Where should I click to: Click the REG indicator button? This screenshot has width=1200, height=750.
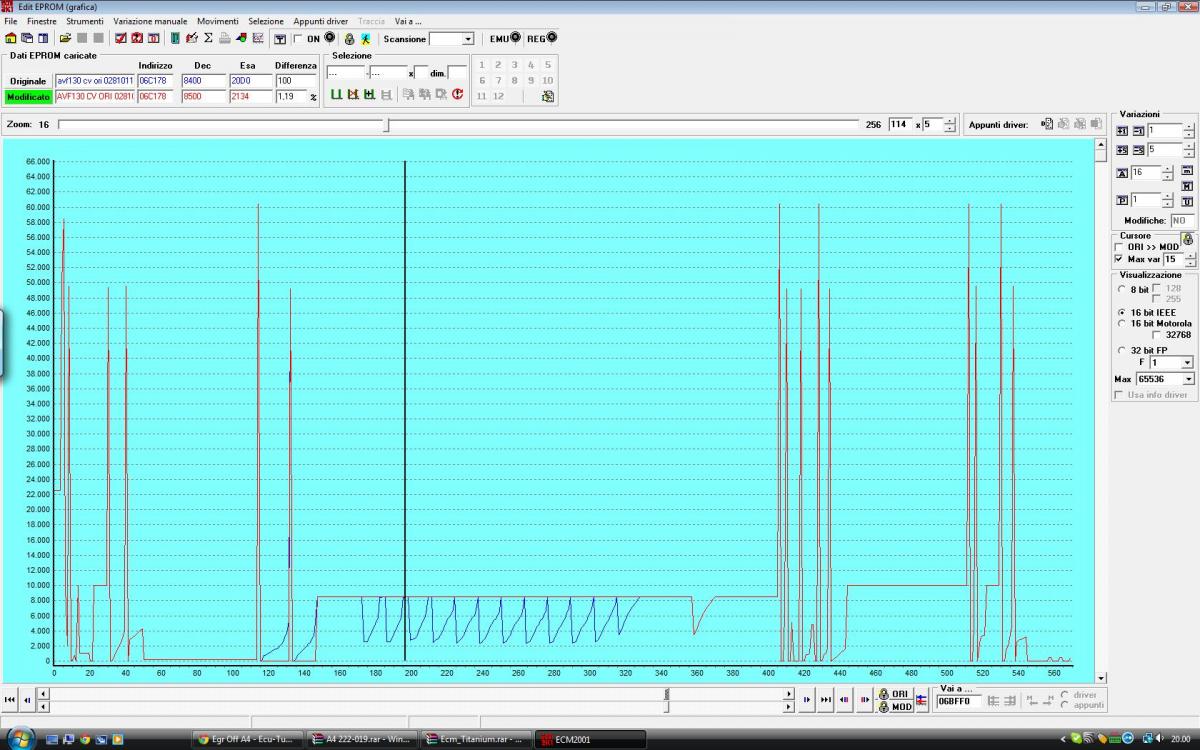(x=542, y=38)
